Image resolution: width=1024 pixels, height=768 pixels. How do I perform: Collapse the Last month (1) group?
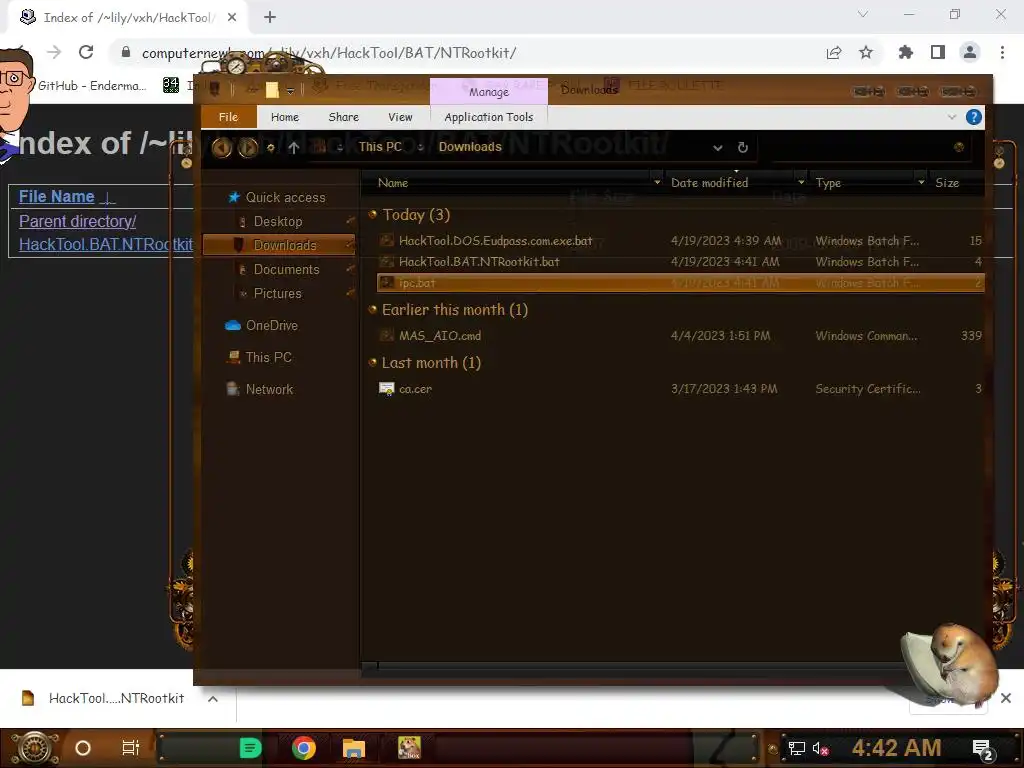[x=373, y=362]
